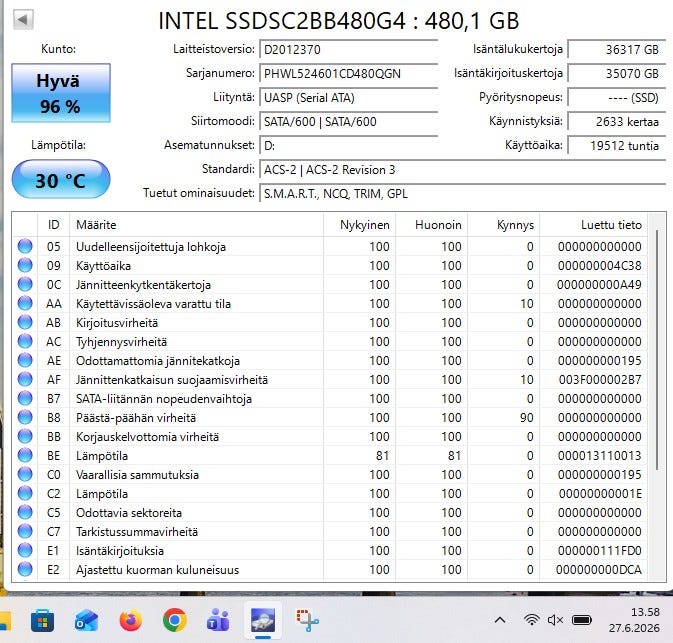673x643 pixels.
Task: Select the status orb of row AC
Action: pos(25,341)
